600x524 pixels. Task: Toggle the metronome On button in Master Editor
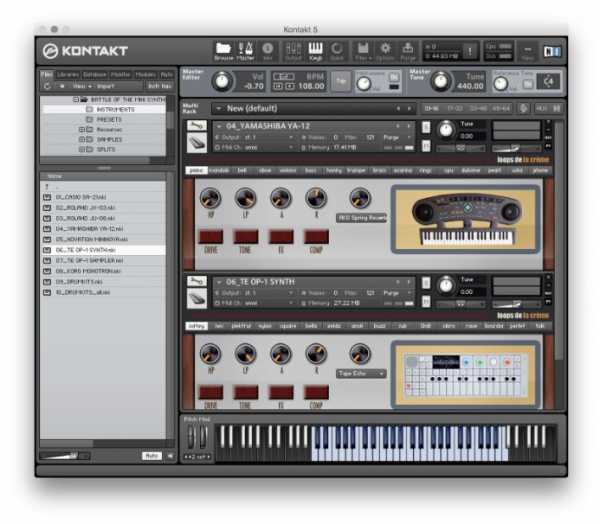click(394, 77)
